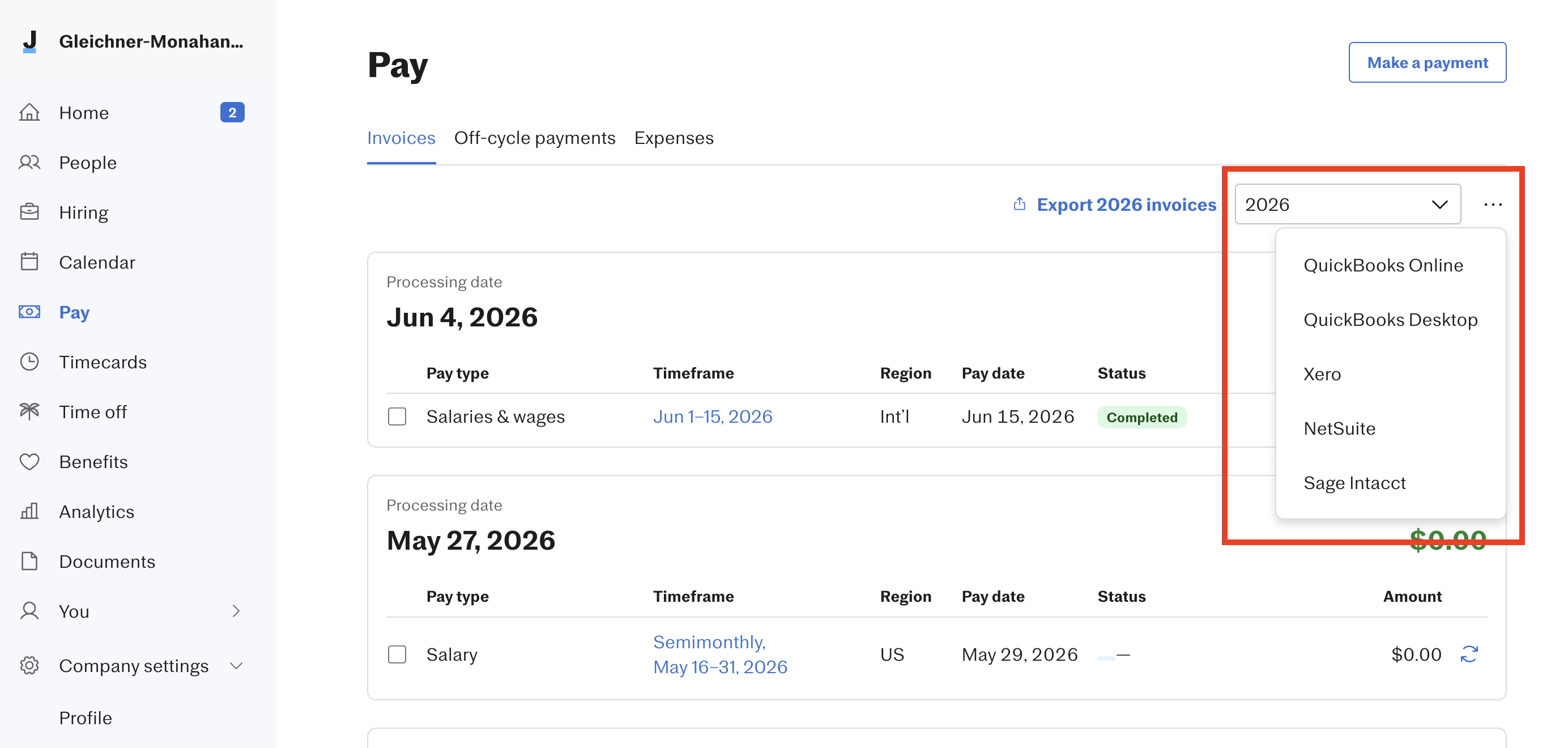Click the Calendar icon in sidebar
Screen dimensions: 1568x748
(x=29, y=262)
